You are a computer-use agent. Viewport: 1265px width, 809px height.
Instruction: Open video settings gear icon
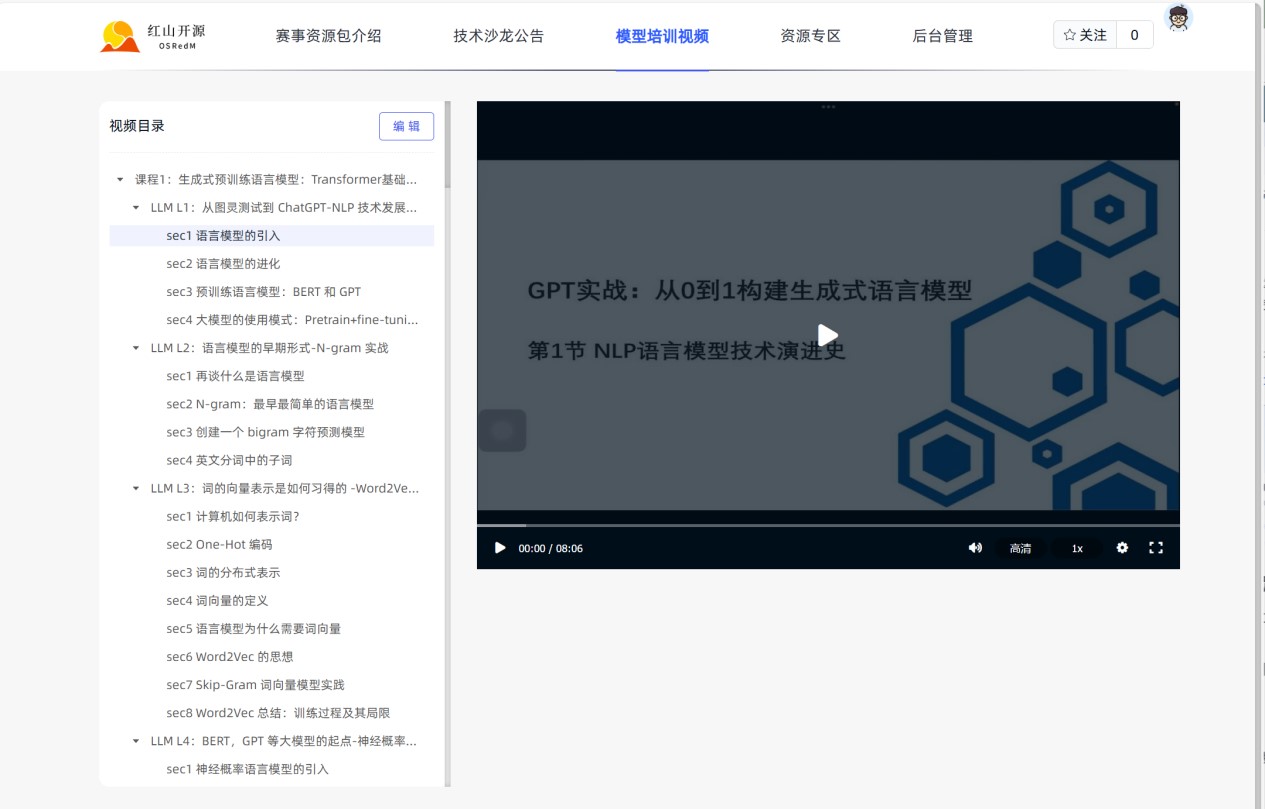click(1122, 548)
